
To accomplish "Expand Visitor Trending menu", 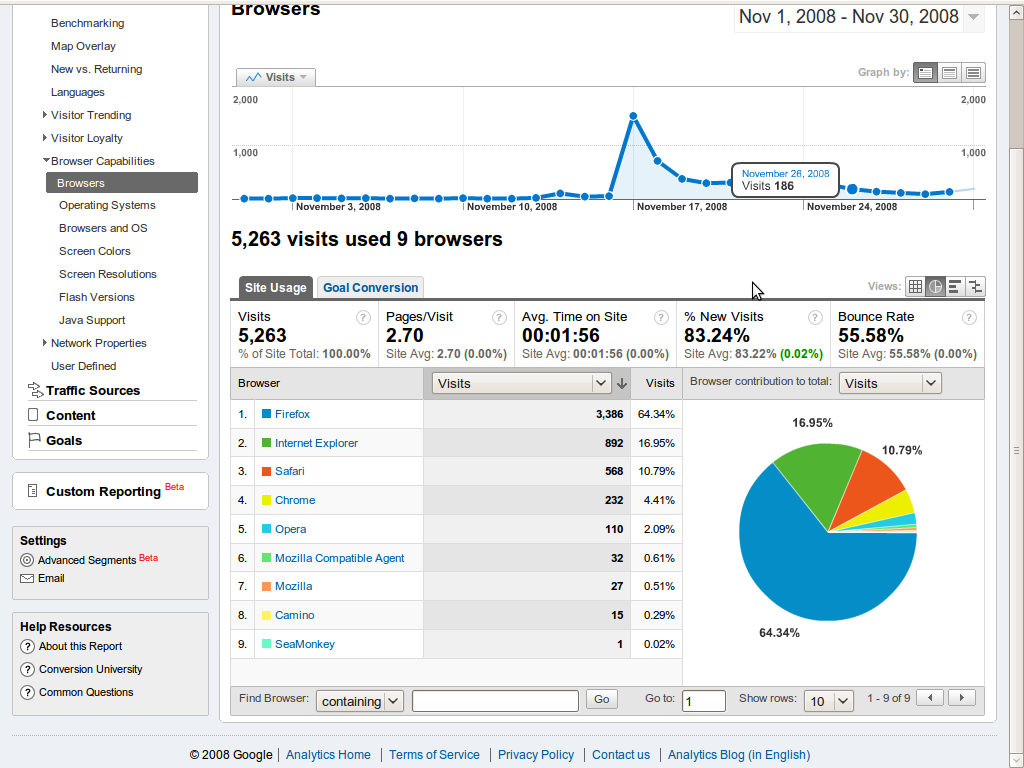I will pos(44,115).
